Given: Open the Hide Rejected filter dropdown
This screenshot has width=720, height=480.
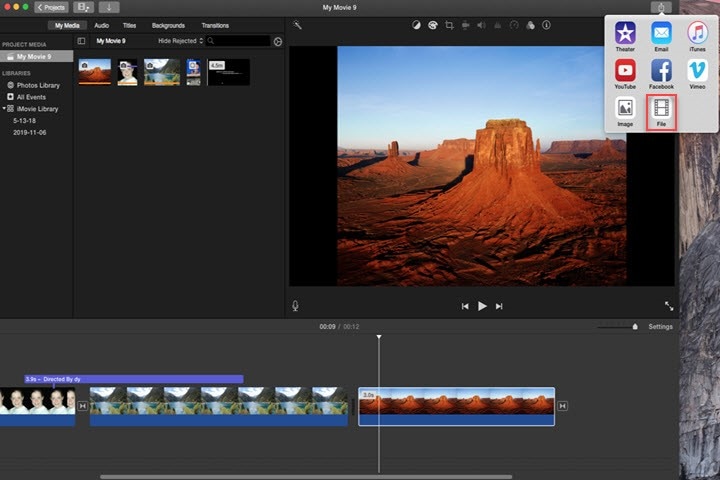Looking at the screenshot, I should [180, 41].
